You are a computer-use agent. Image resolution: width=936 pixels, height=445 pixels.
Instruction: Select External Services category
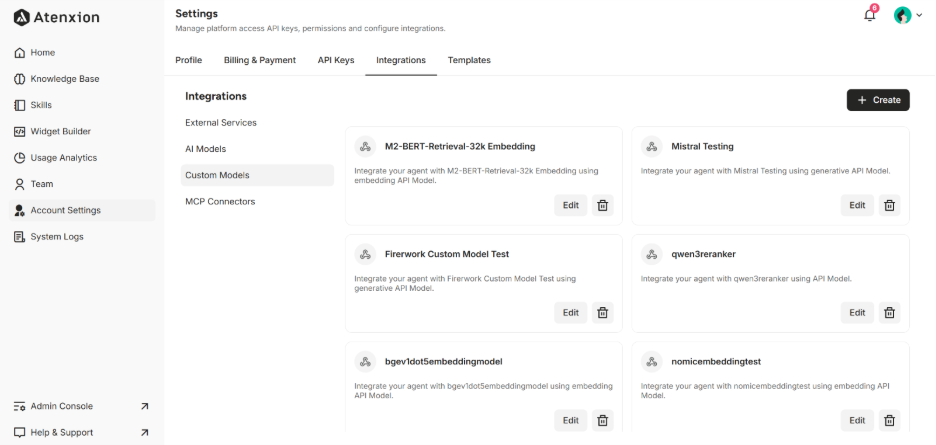(x=257, y=122)
